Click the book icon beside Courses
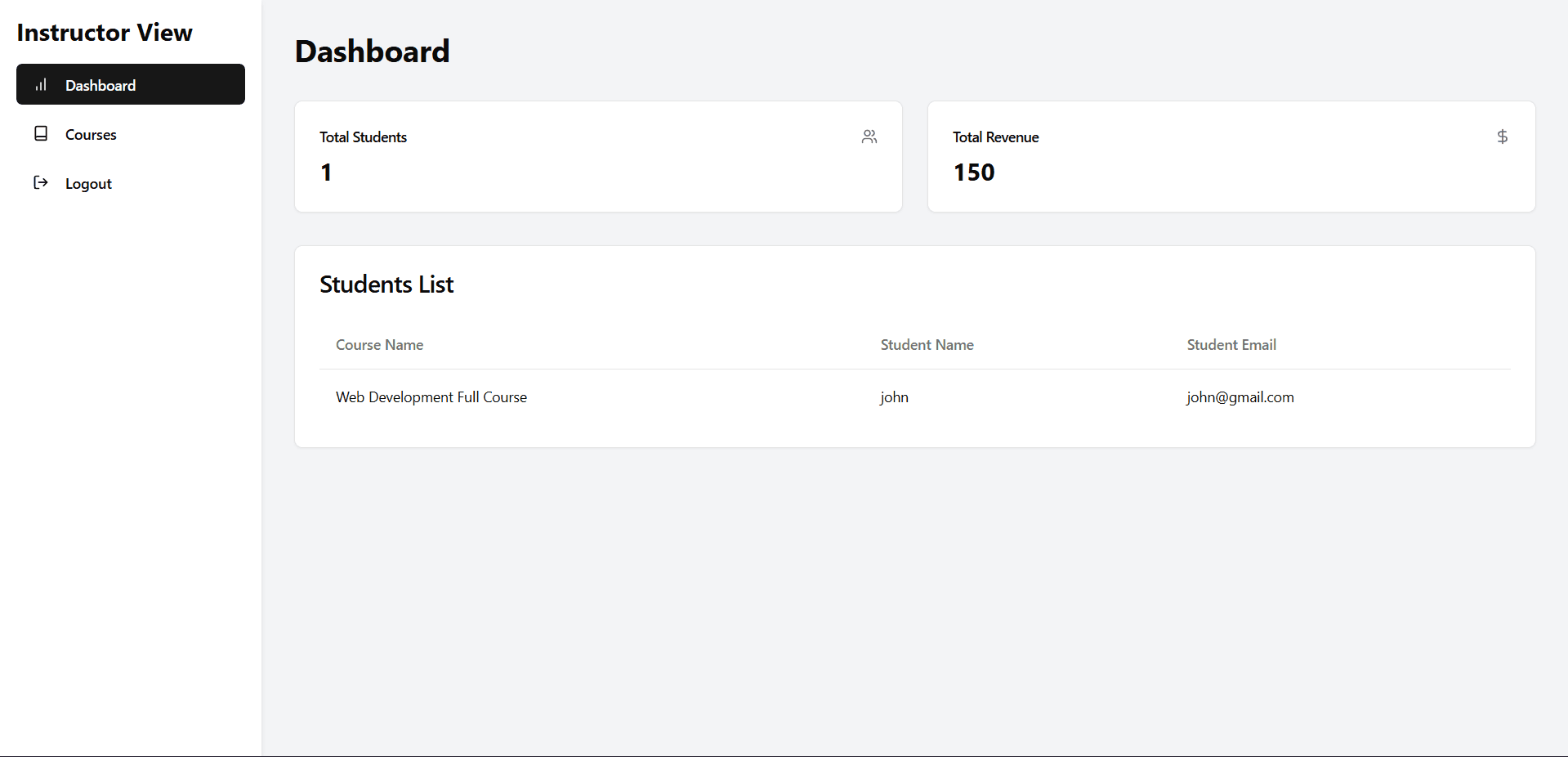The height and width of the screenshot is (757, 1568). 41,134
